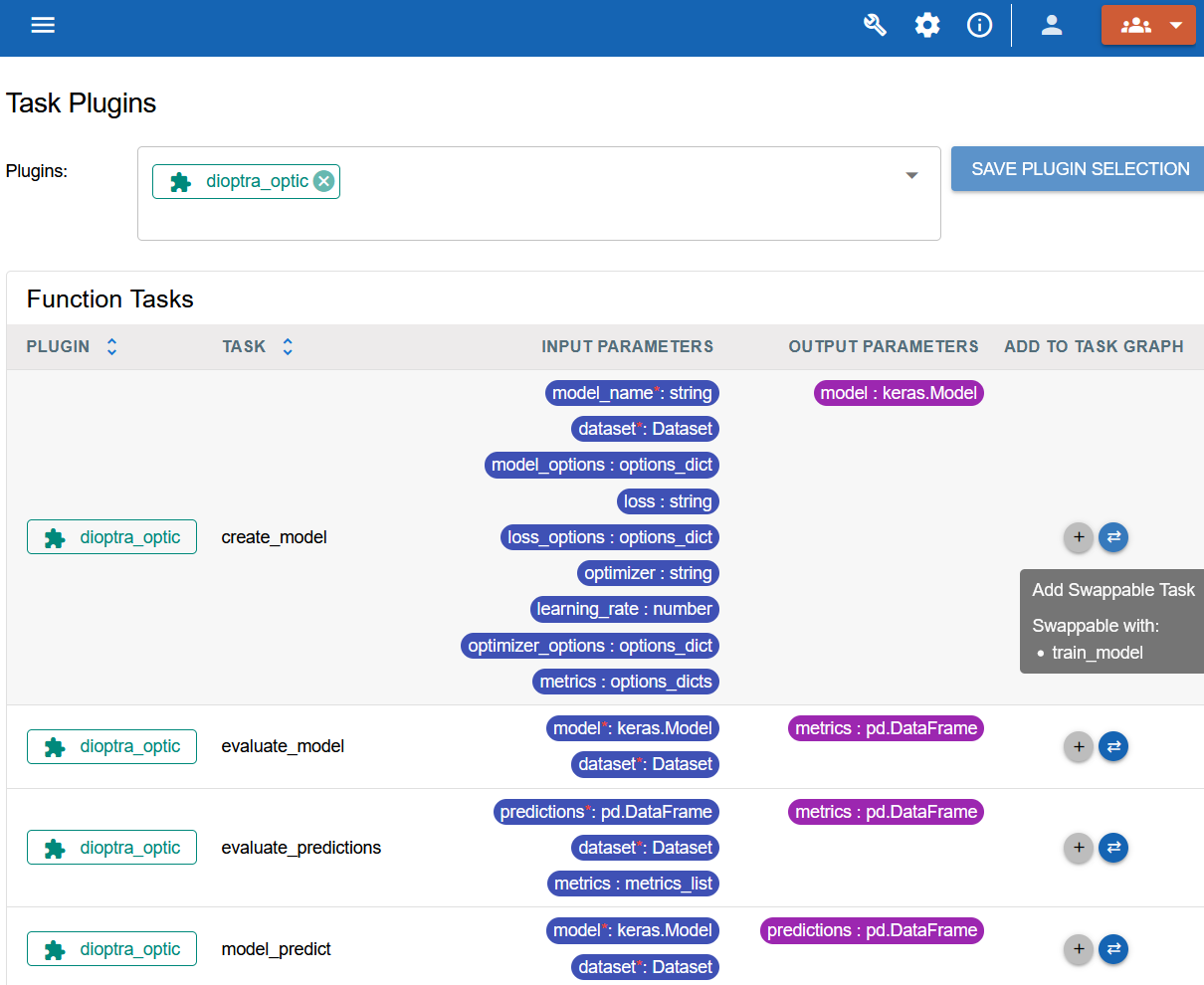Click dioptra_optic chip in create_model row
The height and width of the screenshot is (985, 1204).
(x=111, y=537)
